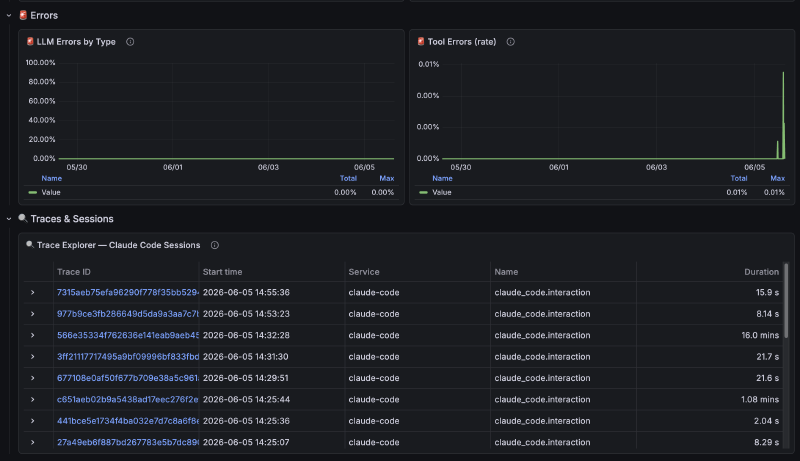
Task: Expand trace row c651aeb02b9a5438ad17eec276f2e
Action: pyautogui.click(x=33, y=400)
